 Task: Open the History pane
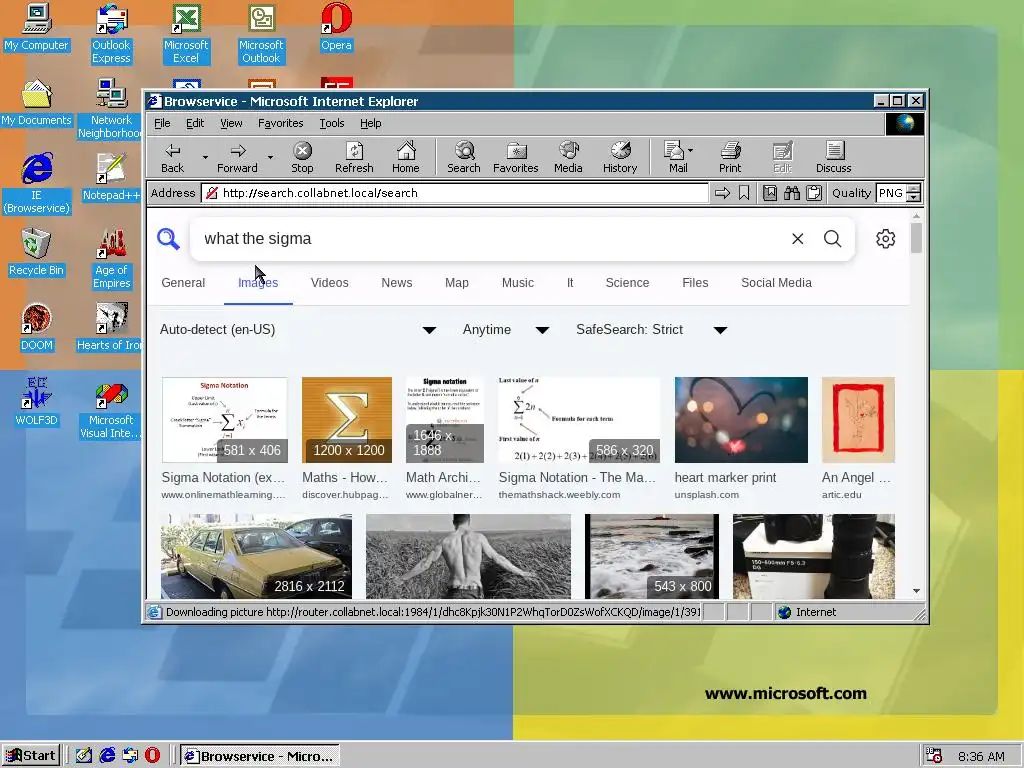pos(620,157)
